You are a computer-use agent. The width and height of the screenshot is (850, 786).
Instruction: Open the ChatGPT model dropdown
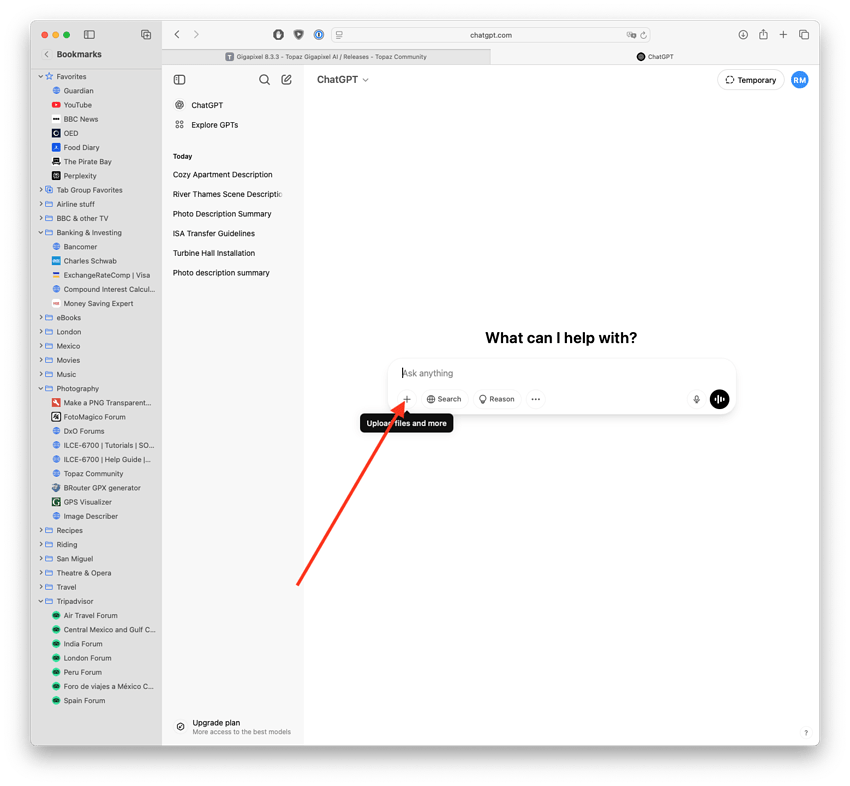click(343, 80)
